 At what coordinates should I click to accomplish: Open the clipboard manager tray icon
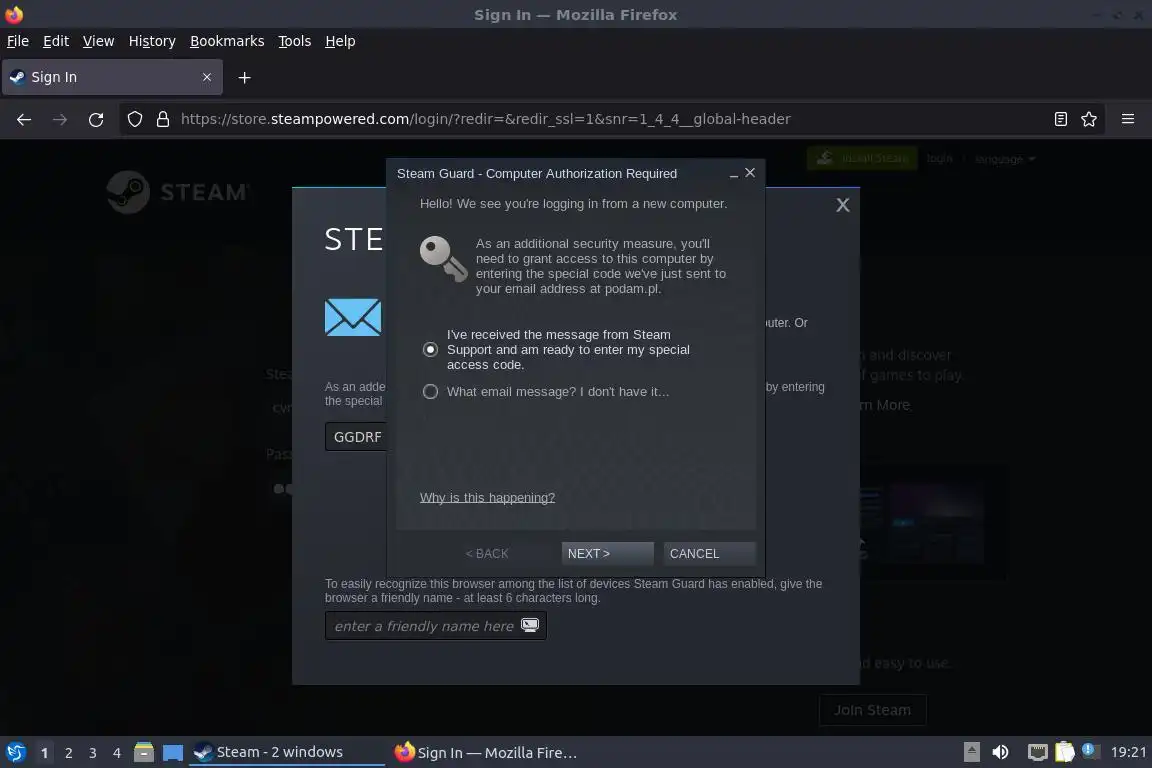[1065, 752]
